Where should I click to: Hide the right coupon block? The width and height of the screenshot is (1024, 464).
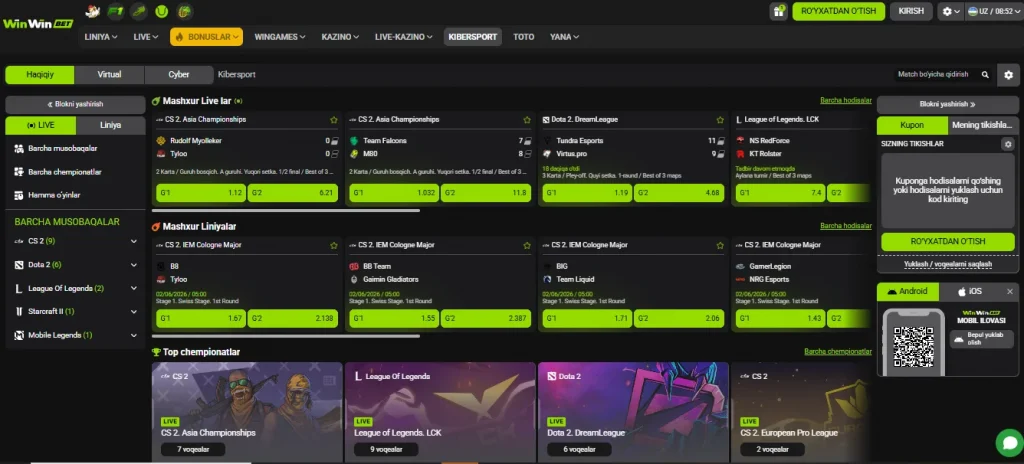[x=948, y=105]
